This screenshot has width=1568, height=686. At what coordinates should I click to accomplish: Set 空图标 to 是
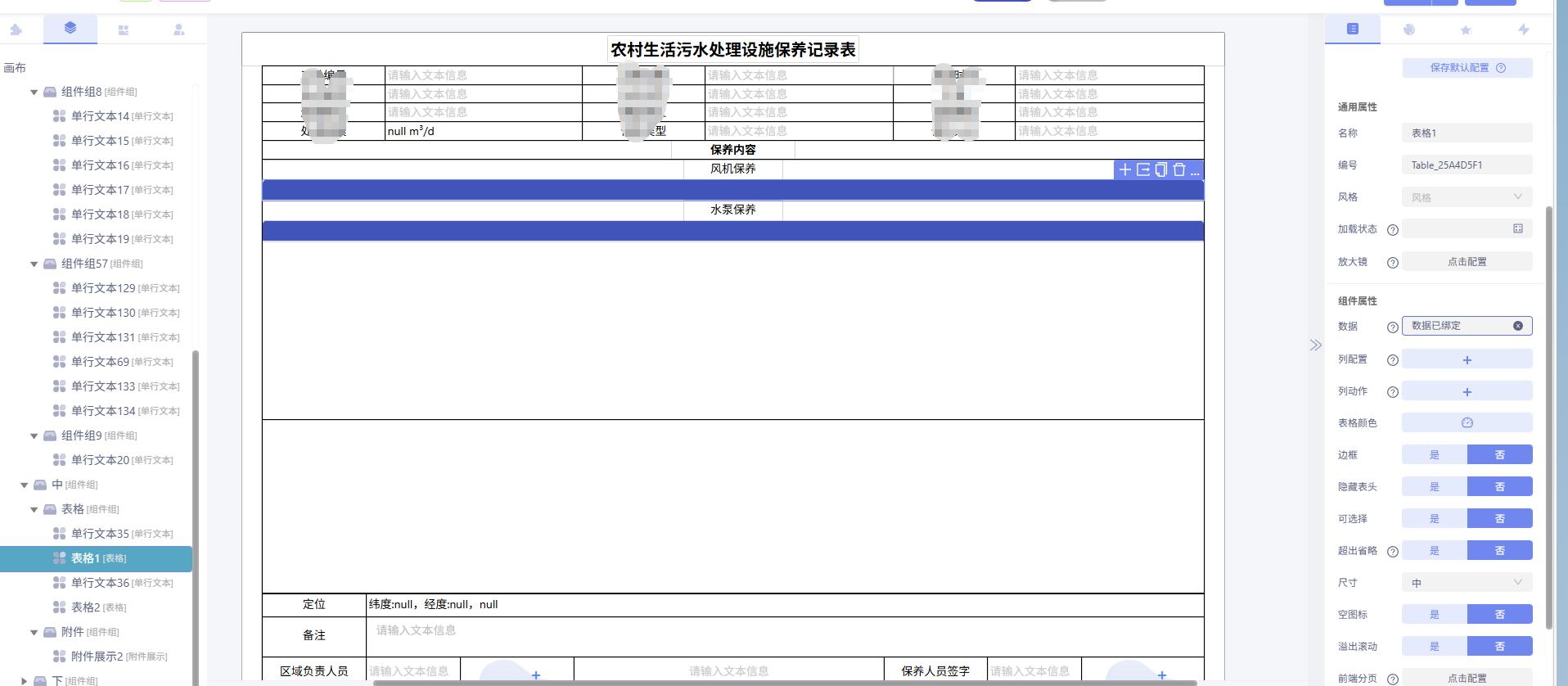coord(1435,614)
